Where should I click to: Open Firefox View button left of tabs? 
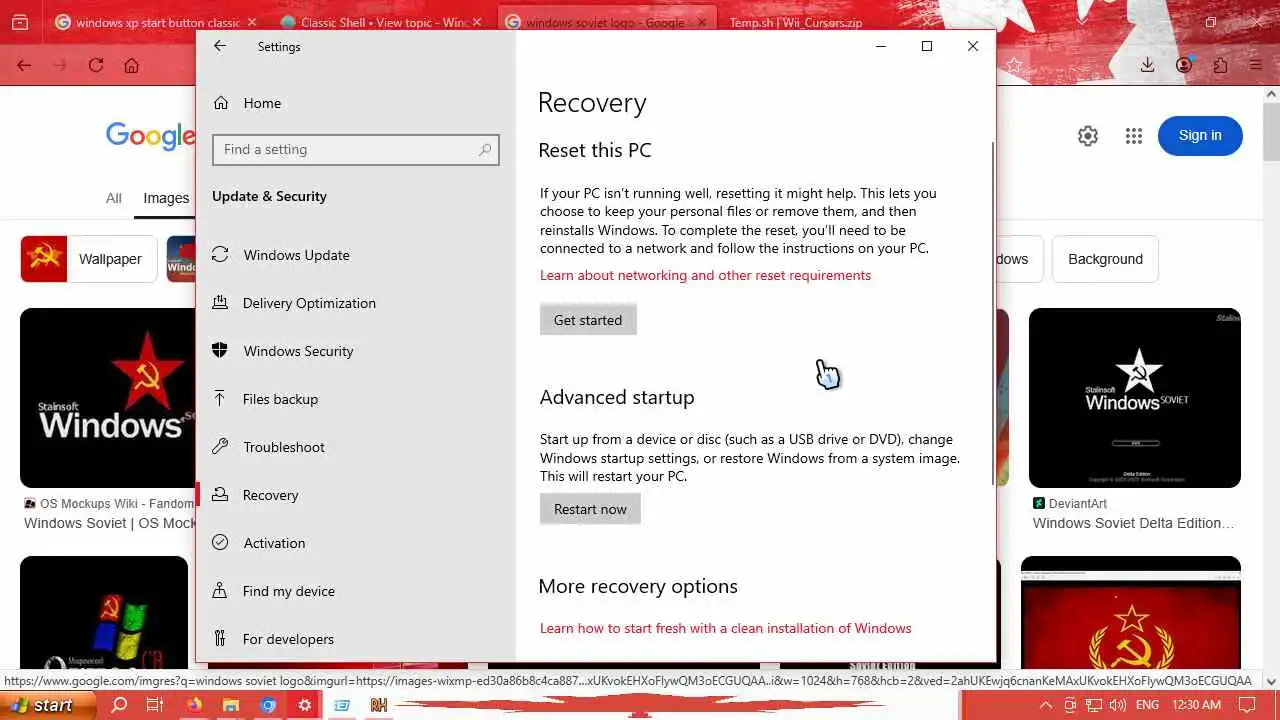click(20, 22)
